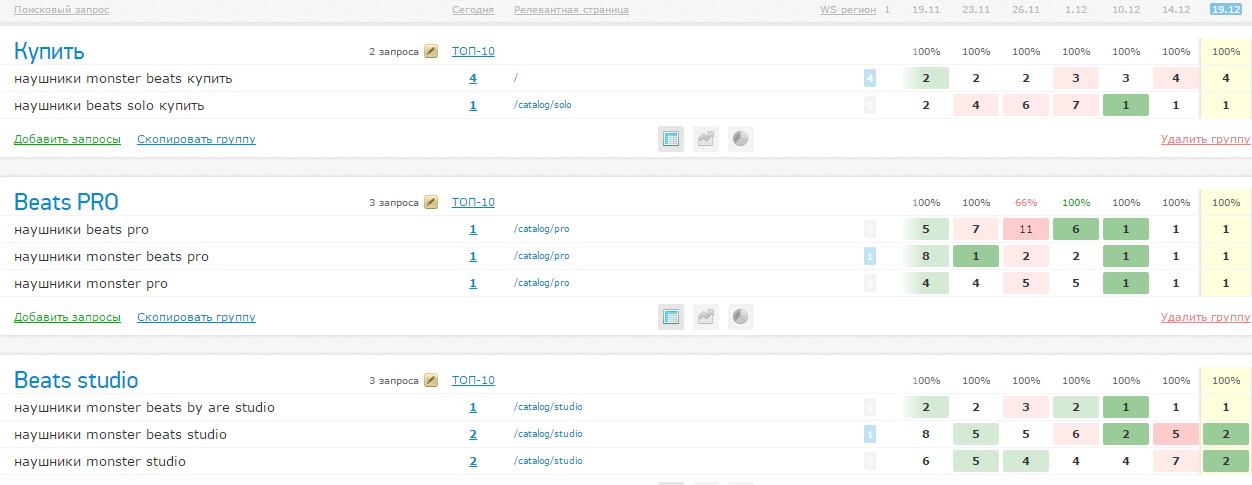Image resolution: width=1252 pixels, height=485 pixels.
Task: Click the pencil icon beside Beats studio's 3 запроса
Action: [x=431, y=380]
